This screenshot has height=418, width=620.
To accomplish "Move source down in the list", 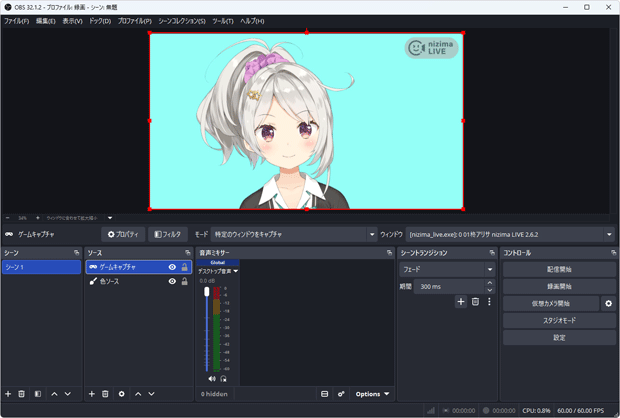I will tap(151, 394).
